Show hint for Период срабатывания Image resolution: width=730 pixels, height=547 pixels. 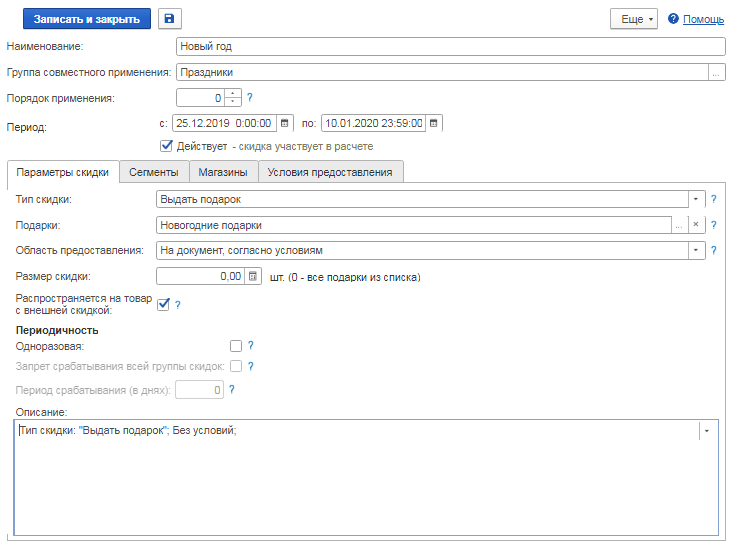coord(232,390)
